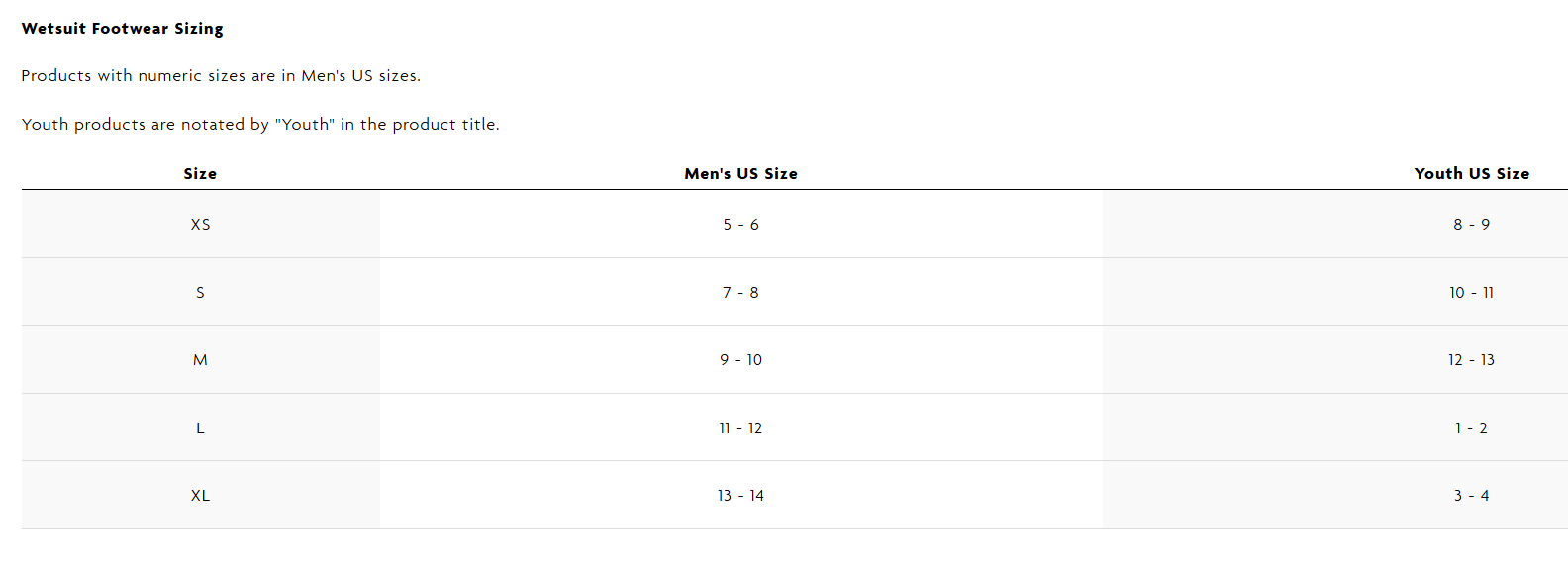This screenshot has height=566, width=1568.
Task: Select the Youth US Size column header
Action: [1472, 174]
